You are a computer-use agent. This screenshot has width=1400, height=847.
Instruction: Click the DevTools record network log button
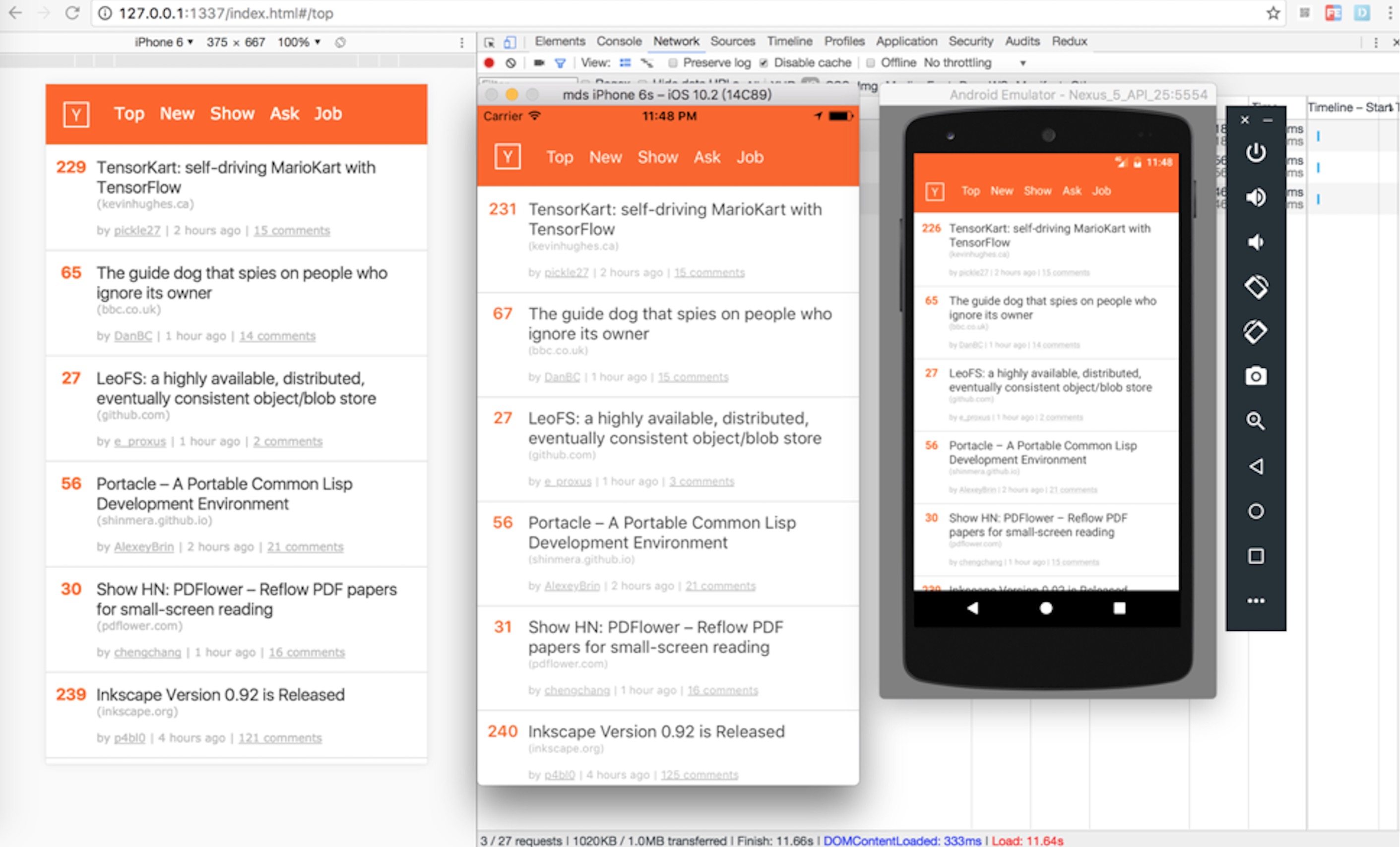pyautogui.click(x=489, y=63)
